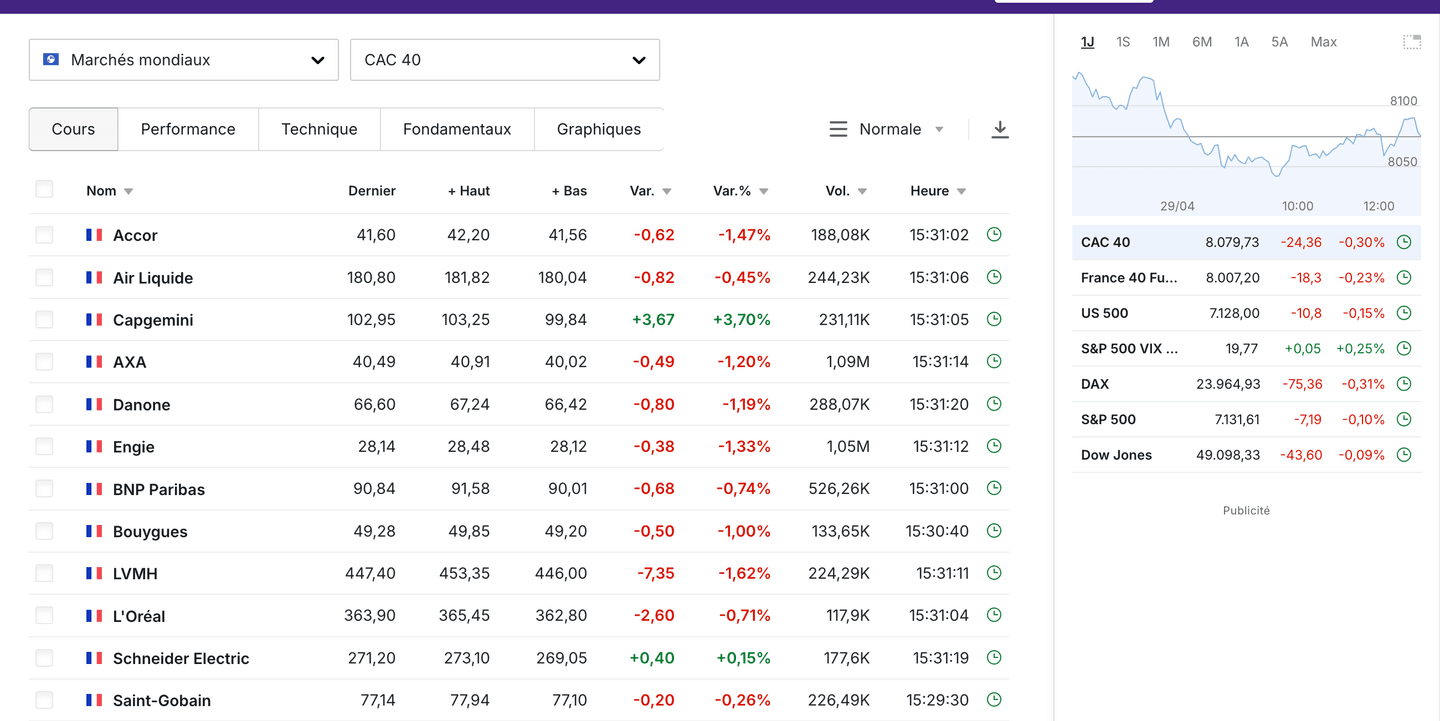Check the Danone row checkbox
The image size is (1440, 721).
[x=44, y=404]
